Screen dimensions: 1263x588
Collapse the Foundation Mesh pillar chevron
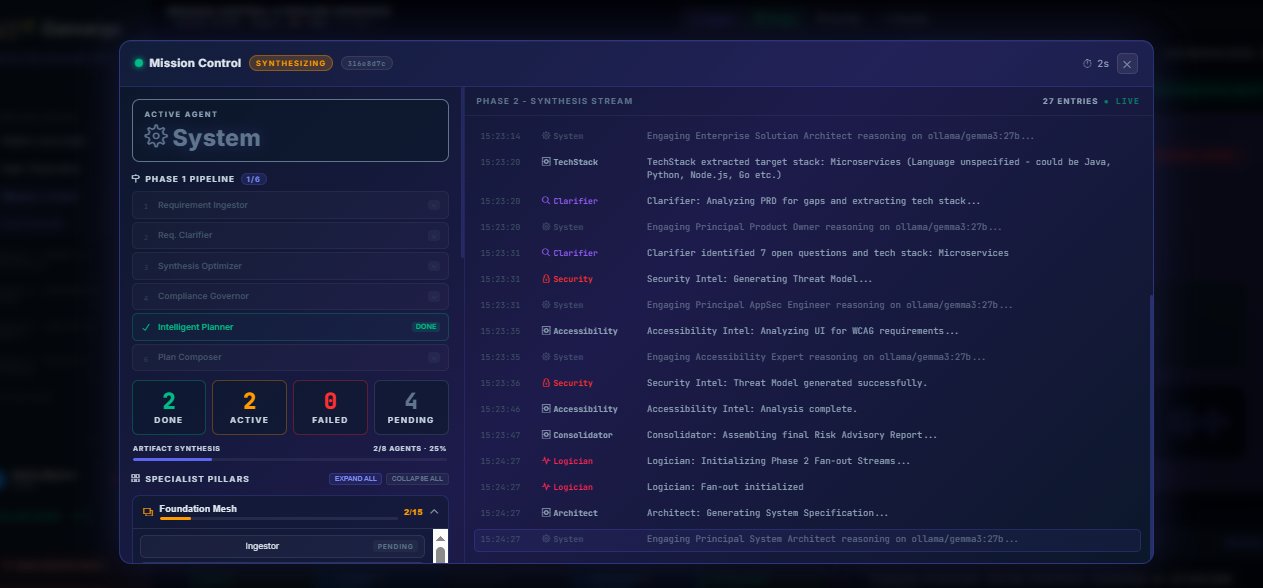click(434, 512)
